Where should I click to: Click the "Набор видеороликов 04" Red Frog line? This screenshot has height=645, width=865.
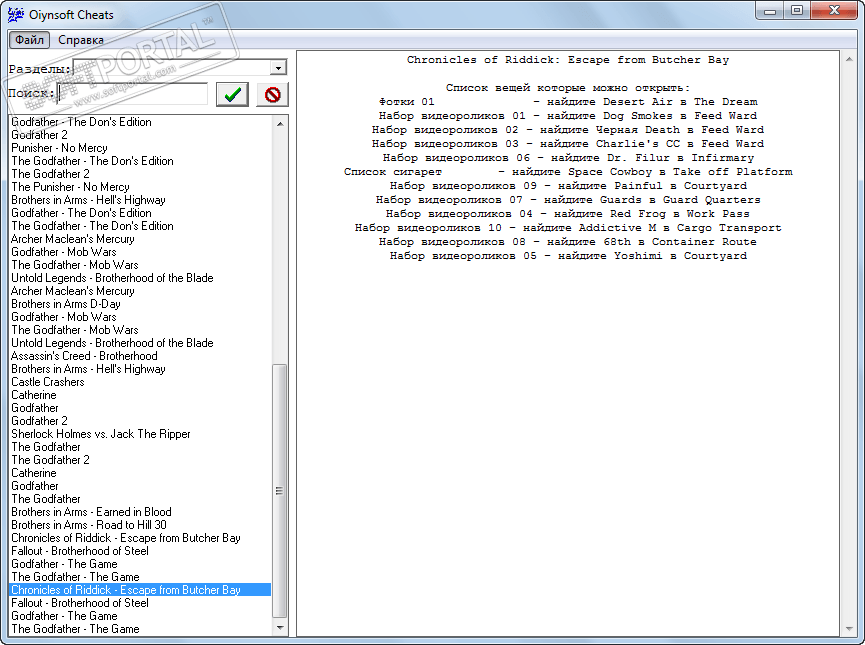tap(568, 214)
